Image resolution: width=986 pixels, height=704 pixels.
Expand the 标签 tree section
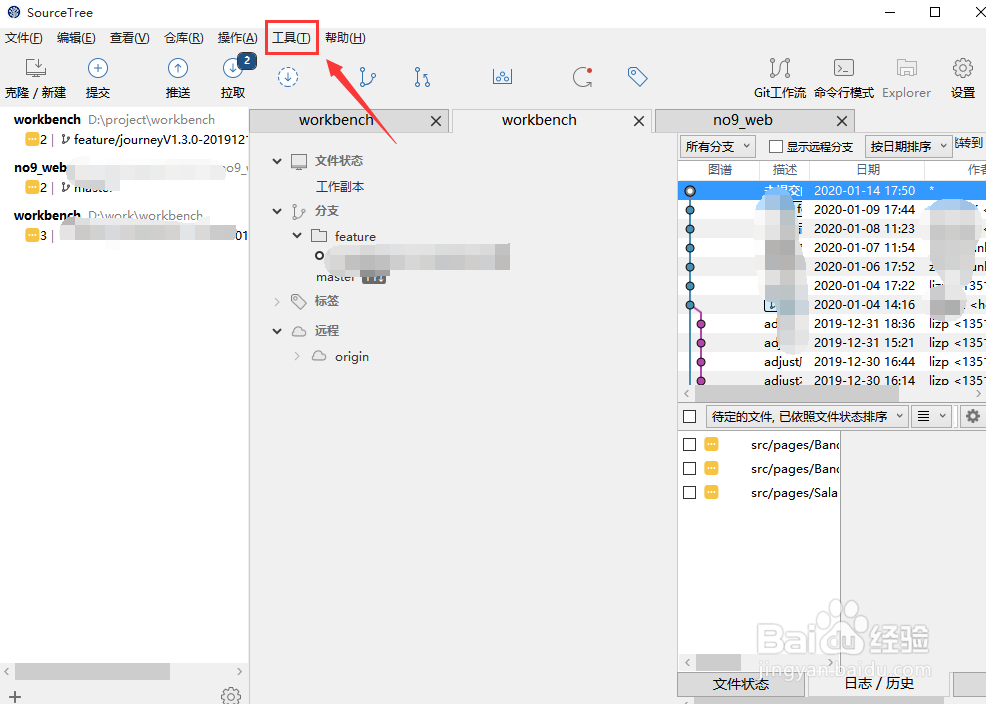(x=277, y=302)
